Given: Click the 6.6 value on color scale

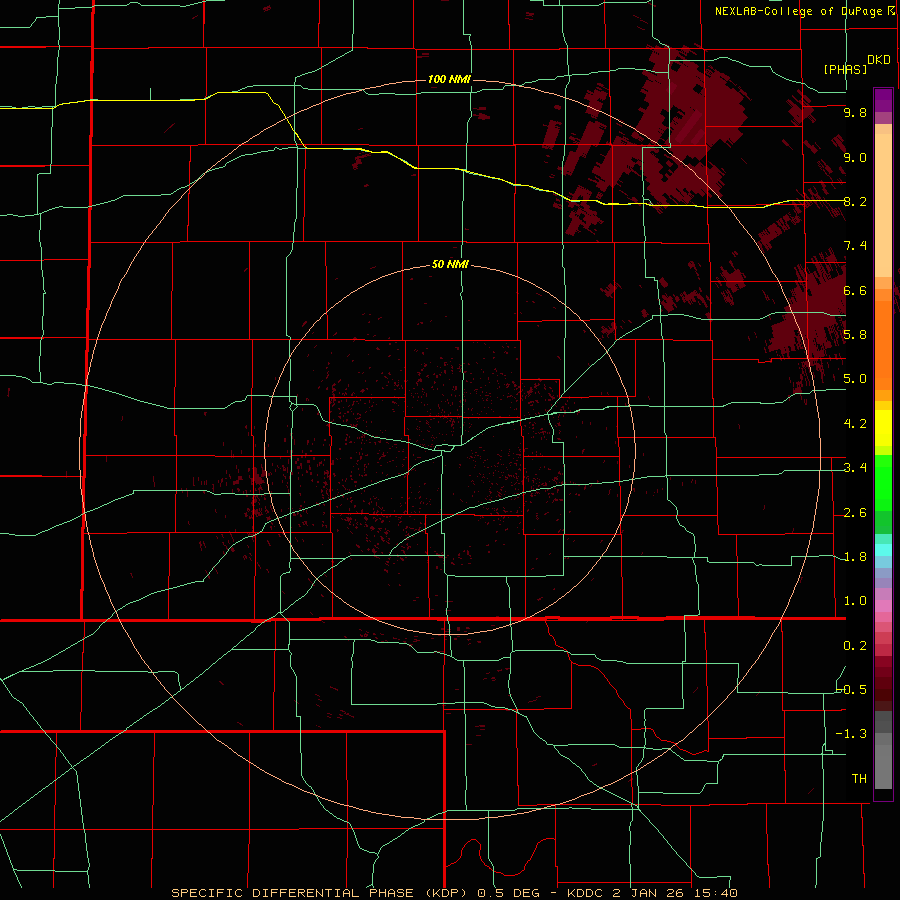Looking at the screenshot, I should point(855,290).
